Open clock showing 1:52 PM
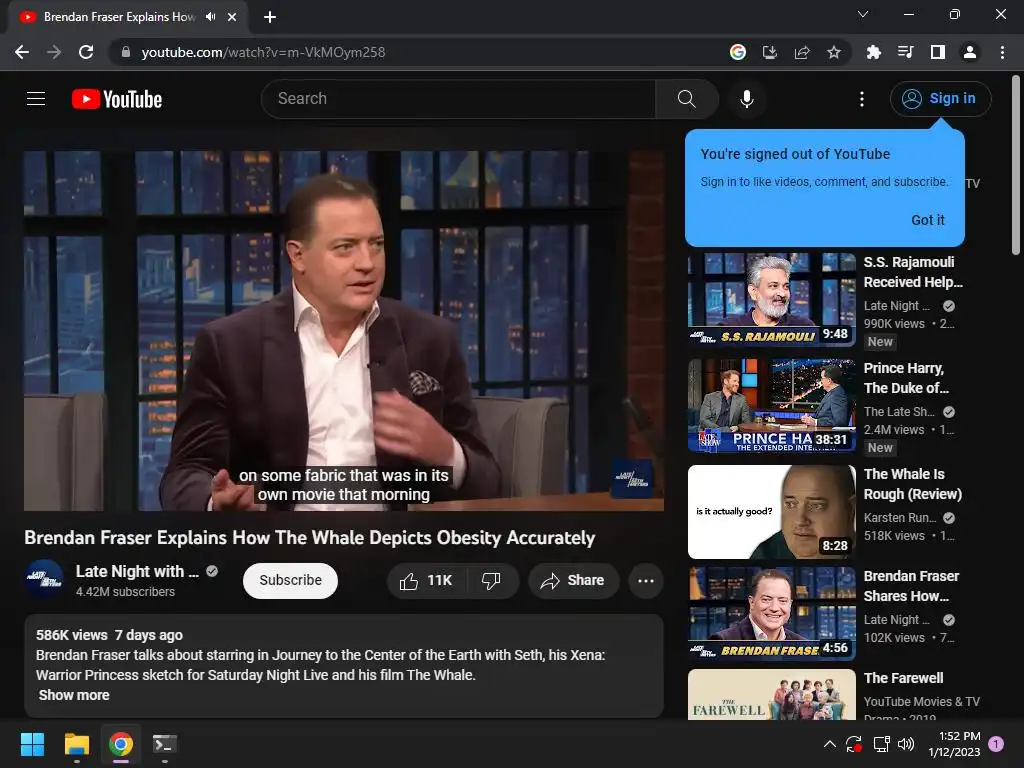Image resolution: width=1024 pixels, height=768 pixels. (955, 744)
